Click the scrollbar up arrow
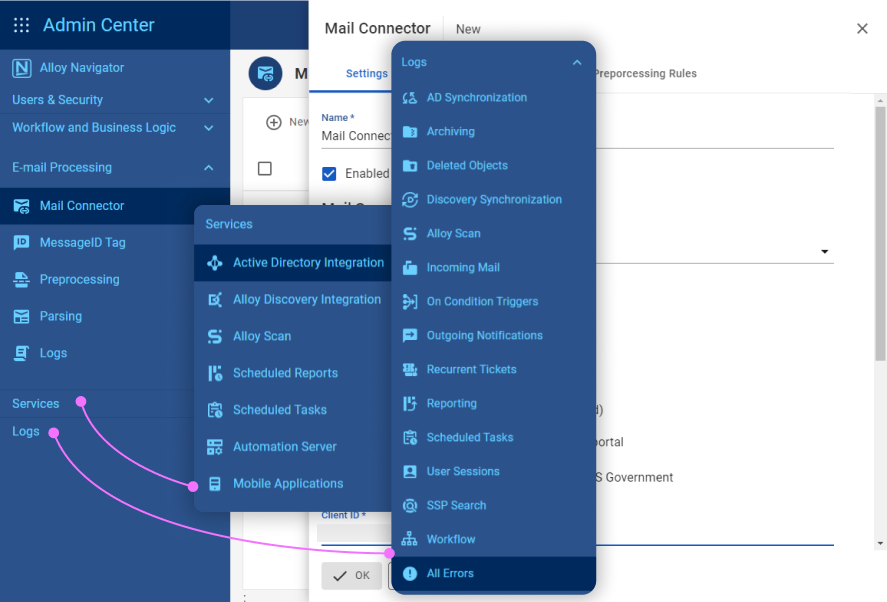Image resolution: width=887 pixels, height=602 pixels. tap(880, 101)
